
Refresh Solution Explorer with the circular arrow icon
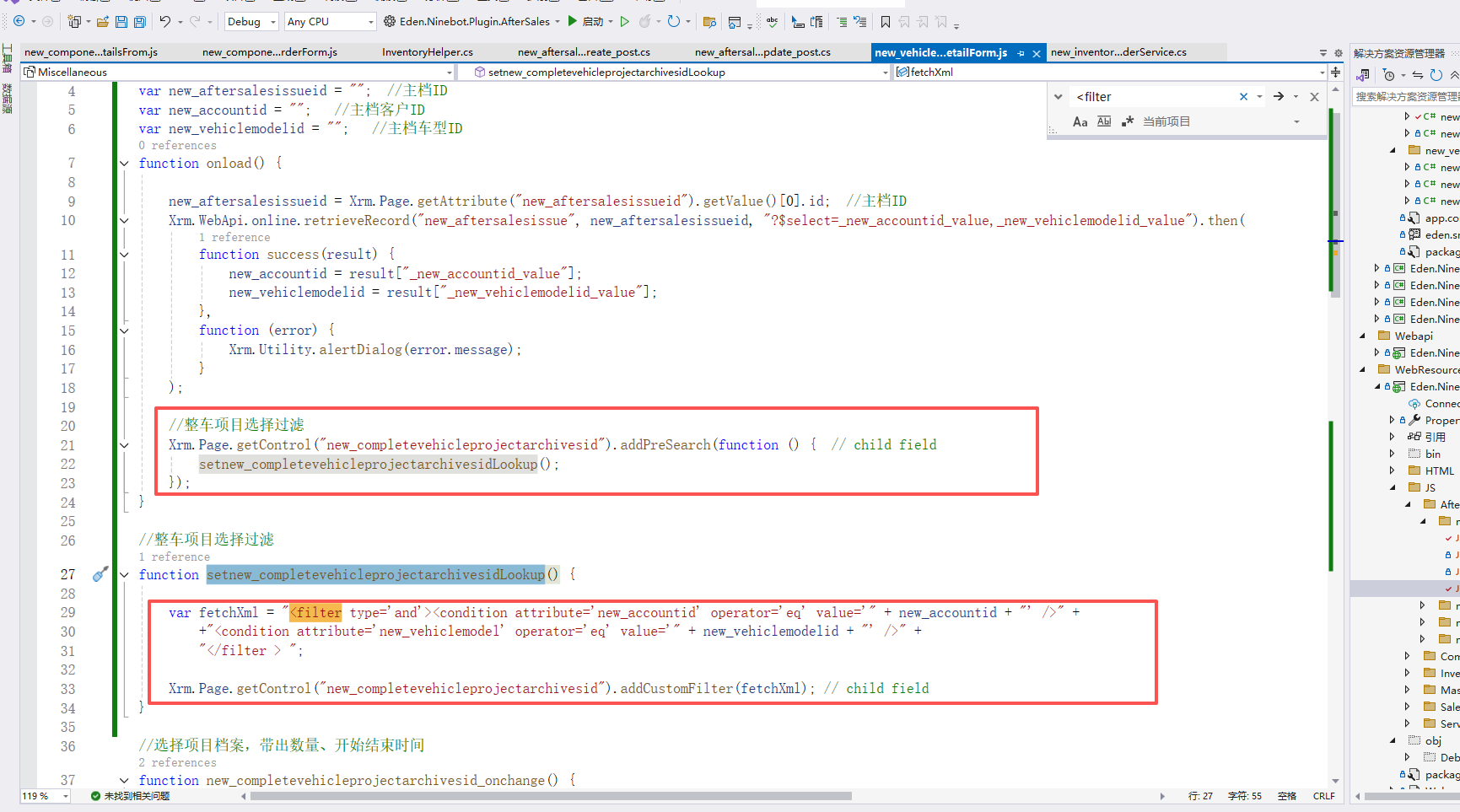coord(1436,75)
